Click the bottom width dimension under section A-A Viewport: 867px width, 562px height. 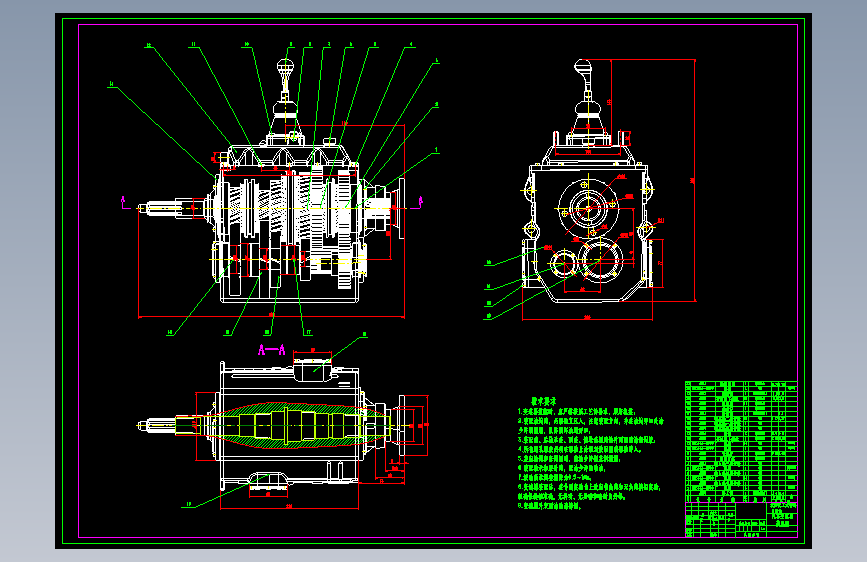pos(289,507)
